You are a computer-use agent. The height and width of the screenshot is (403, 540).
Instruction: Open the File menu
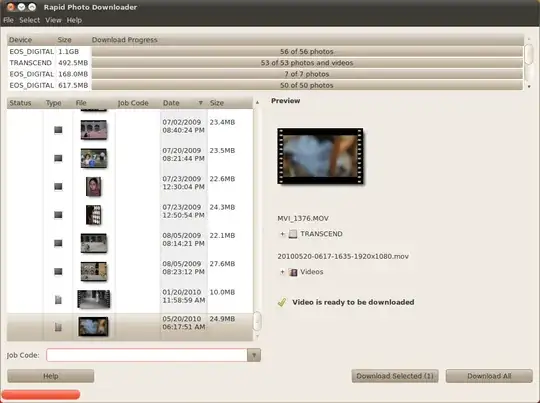click(x=8, y=20)
